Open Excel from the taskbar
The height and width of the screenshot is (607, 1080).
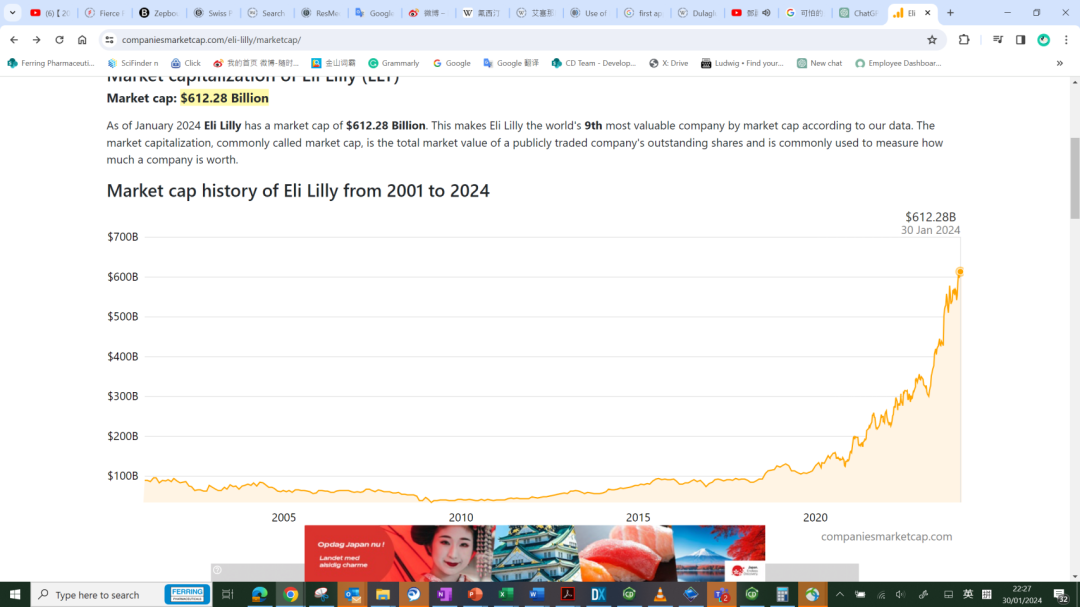[506, 594]
